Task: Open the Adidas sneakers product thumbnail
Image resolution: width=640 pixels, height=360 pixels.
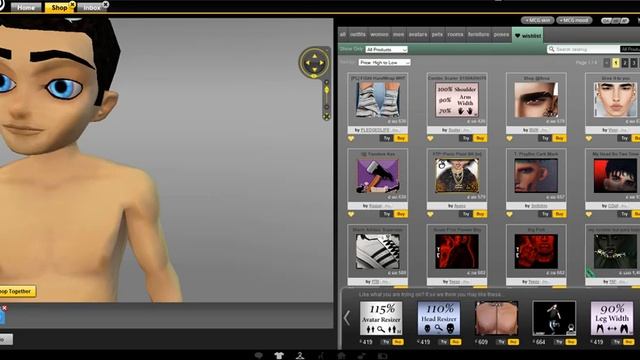Action: 378,251
